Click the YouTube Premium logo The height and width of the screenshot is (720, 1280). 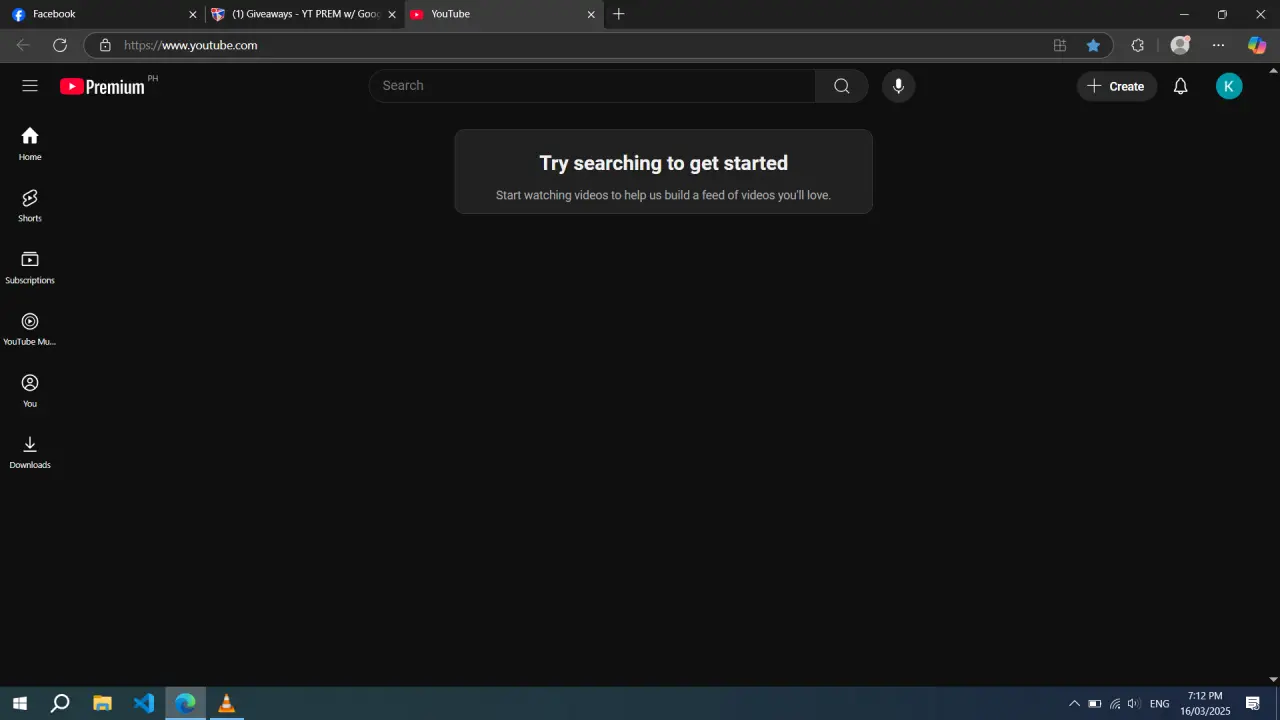[x=102, y=86]
